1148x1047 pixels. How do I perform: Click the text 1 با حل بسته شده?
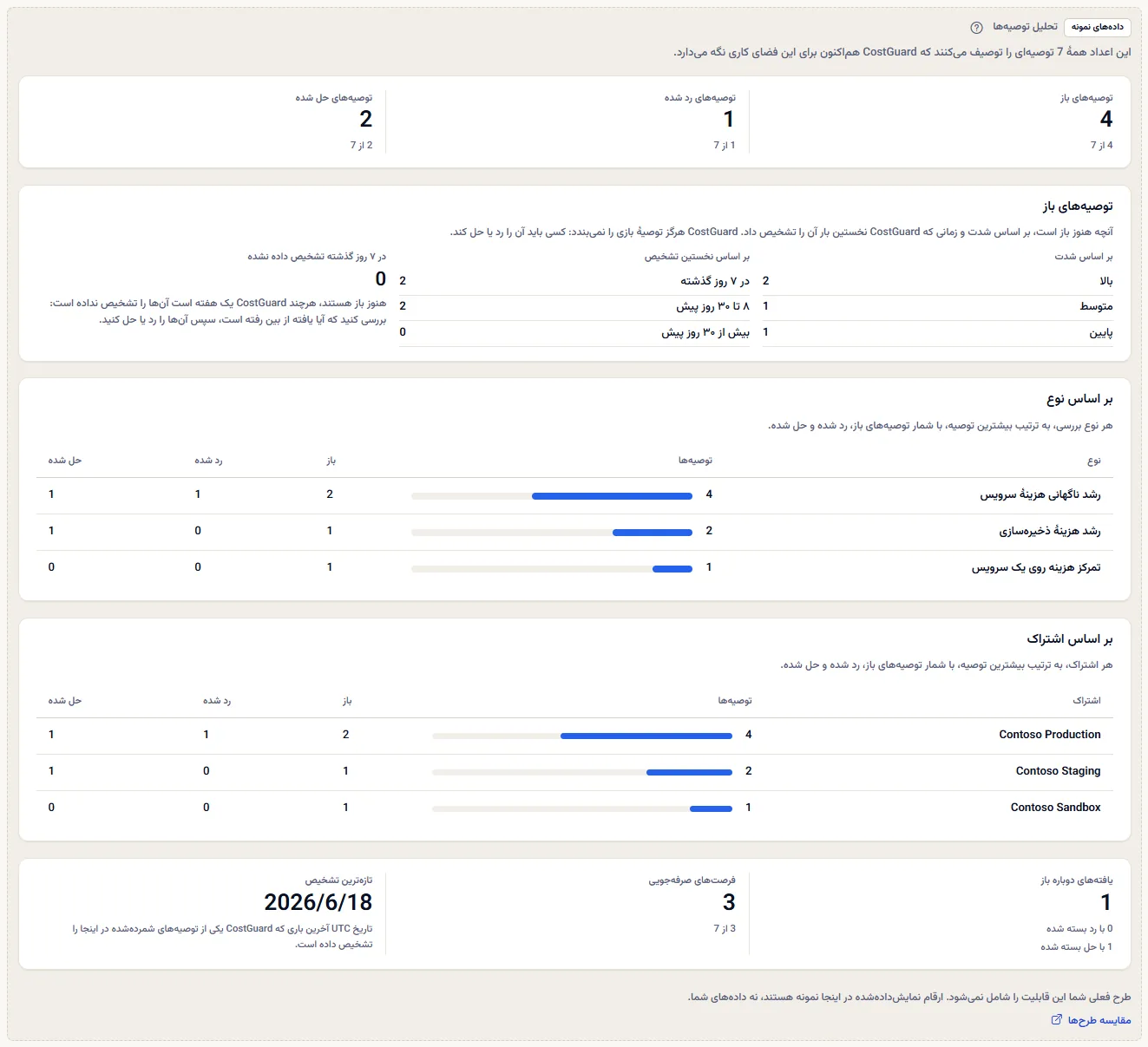(1077, 947)
